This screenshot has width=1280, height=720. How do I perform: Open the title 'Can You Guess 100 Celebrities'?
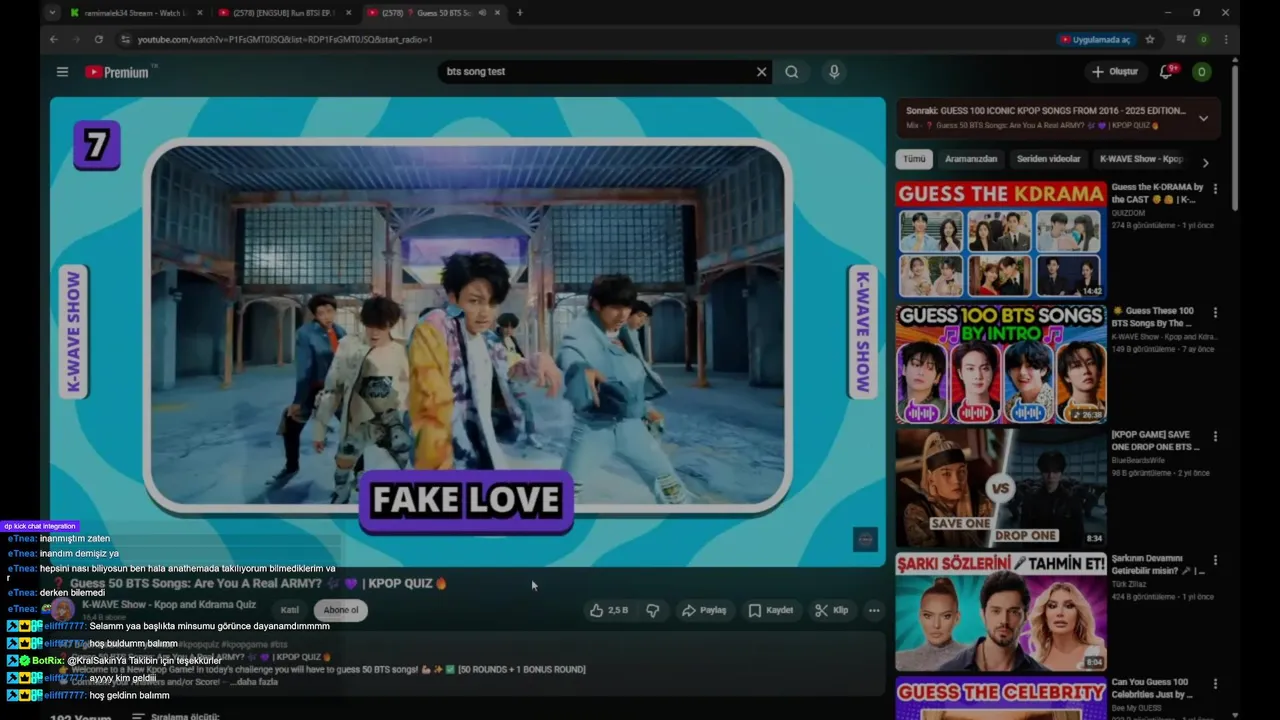[1151, 688]
